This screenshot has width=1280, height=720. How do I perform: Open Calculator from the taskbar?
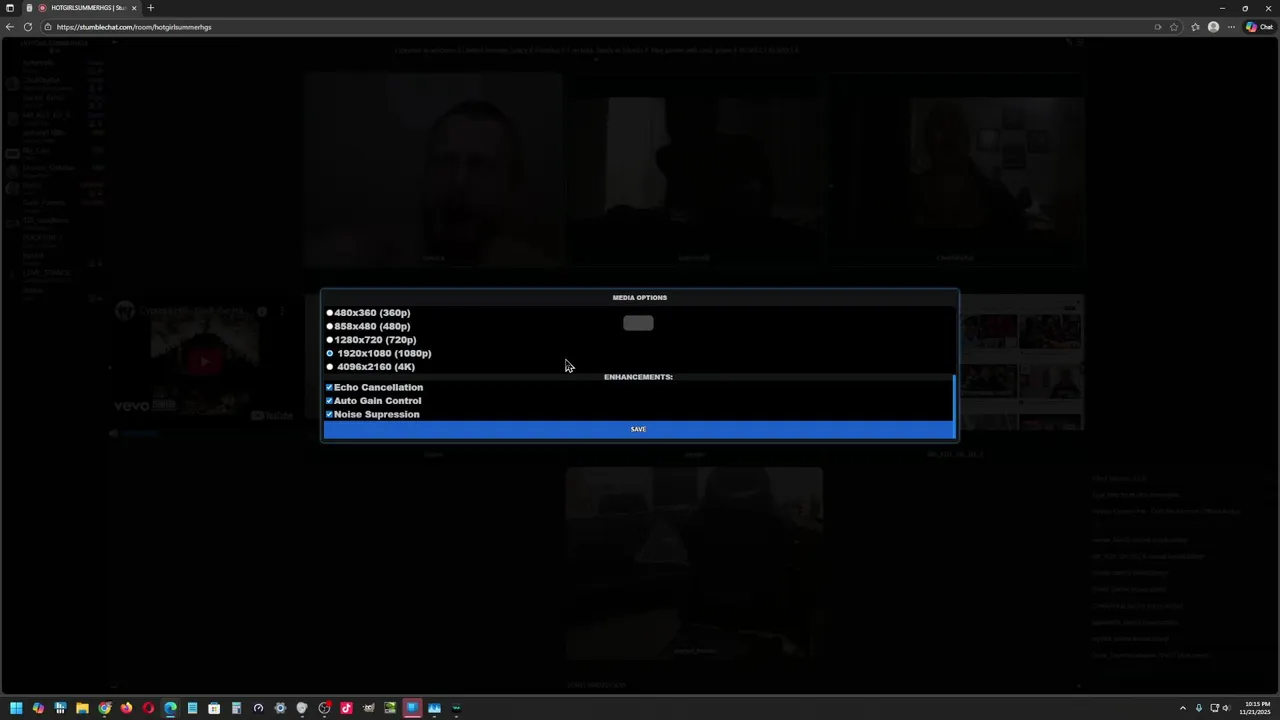click(x=236, y=708)
